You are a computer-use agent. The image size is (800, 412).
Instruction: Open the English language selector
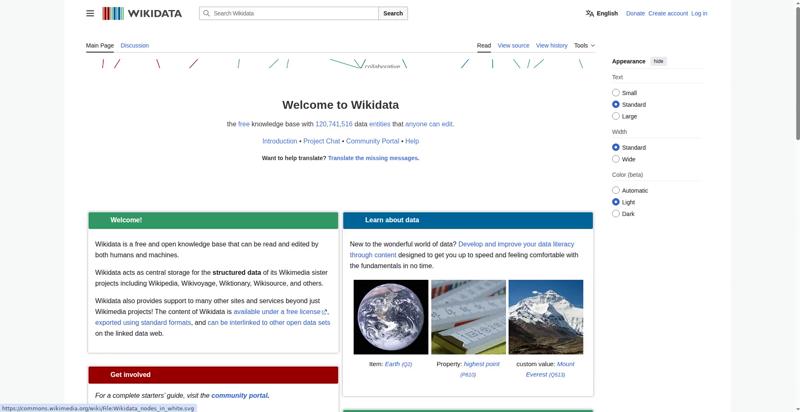click(x=606, y=13)
